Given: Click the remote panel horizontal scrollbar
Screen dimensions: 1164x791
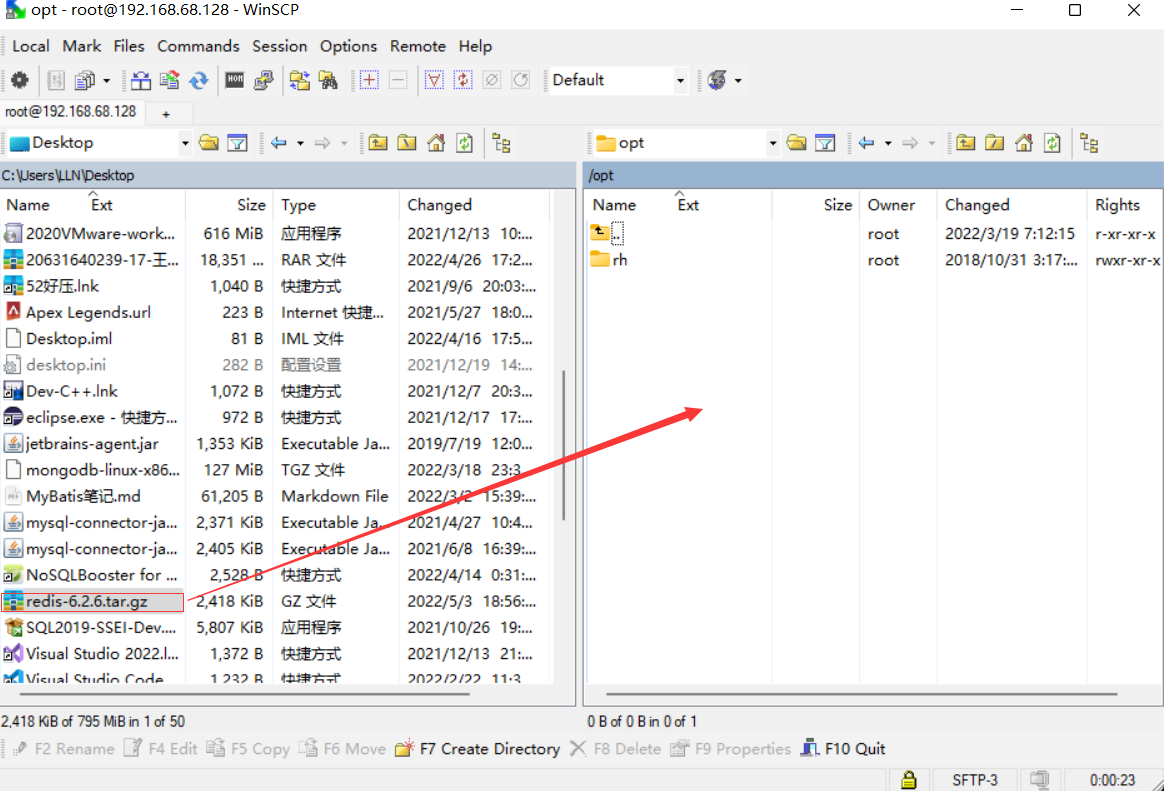Looking at the screenshot, I should click(x=861, y=695).
